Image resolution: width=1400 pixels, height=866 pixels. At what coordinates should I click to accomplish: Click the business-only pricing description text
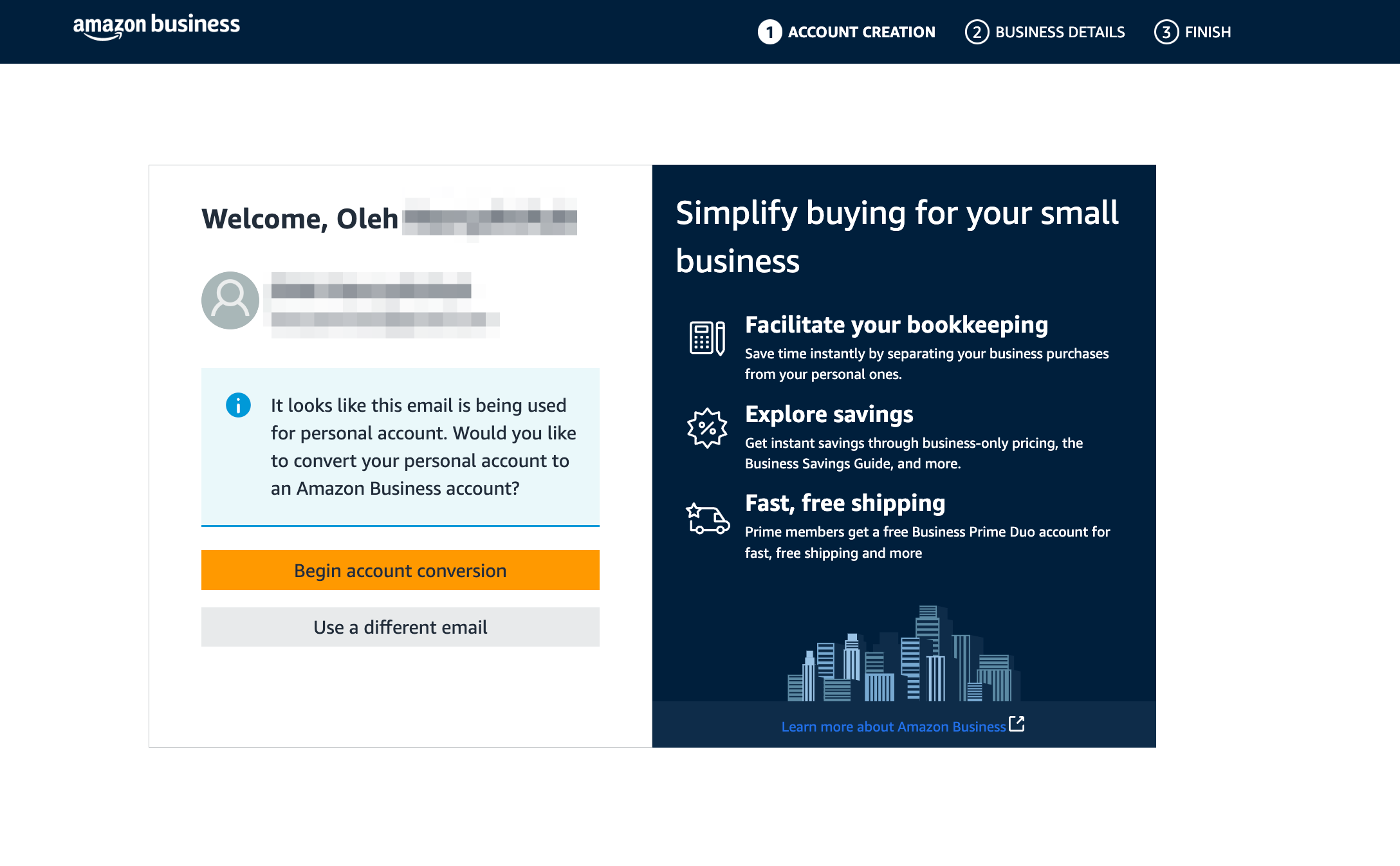click(914, 453)
